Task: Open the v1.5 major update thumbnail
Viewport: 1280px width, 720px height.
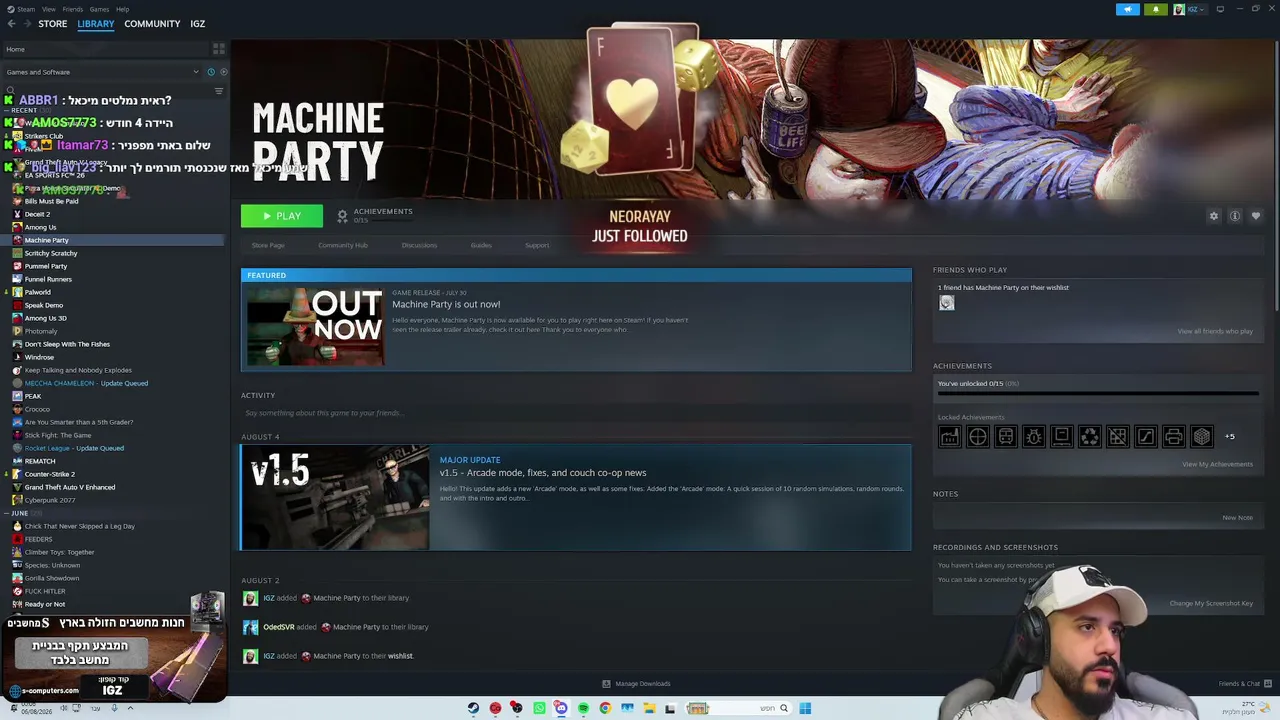Action: point(336,497)
